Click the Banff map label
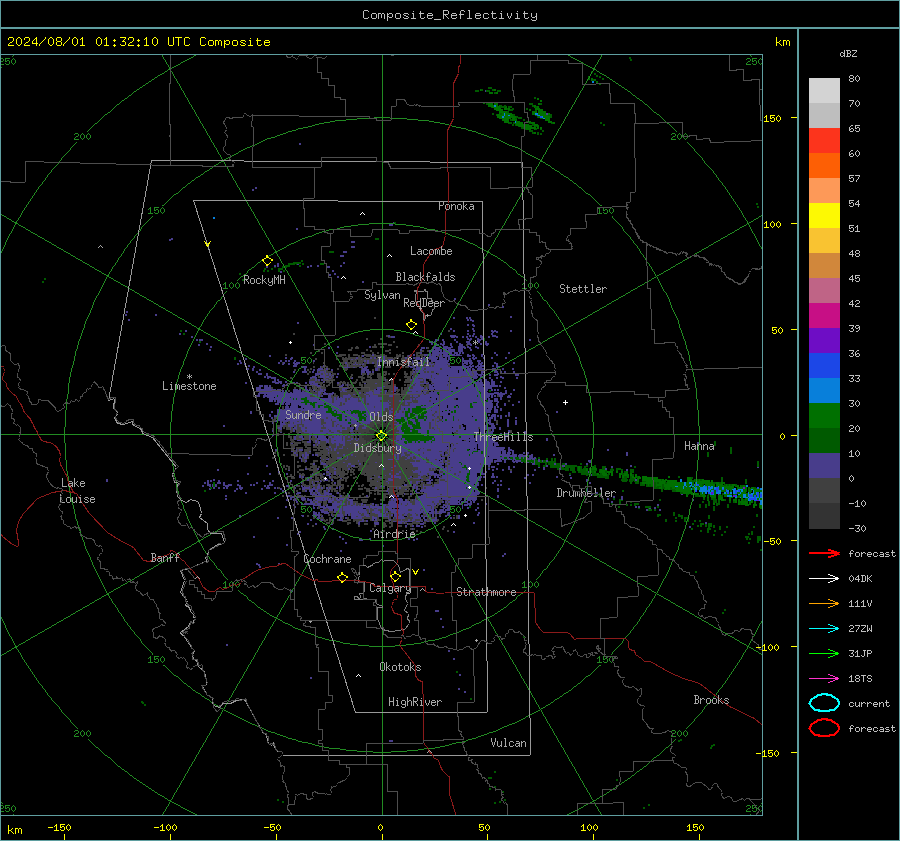 pyautogui.click(x=165, y=558)
